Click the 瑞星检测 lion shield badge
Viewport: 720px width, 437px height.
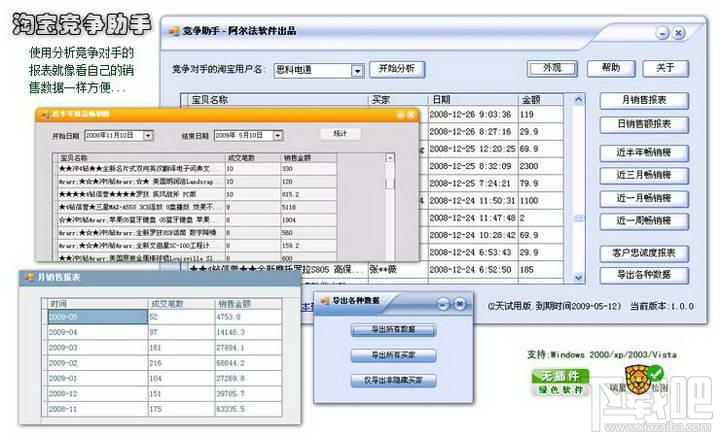[639, 382]
